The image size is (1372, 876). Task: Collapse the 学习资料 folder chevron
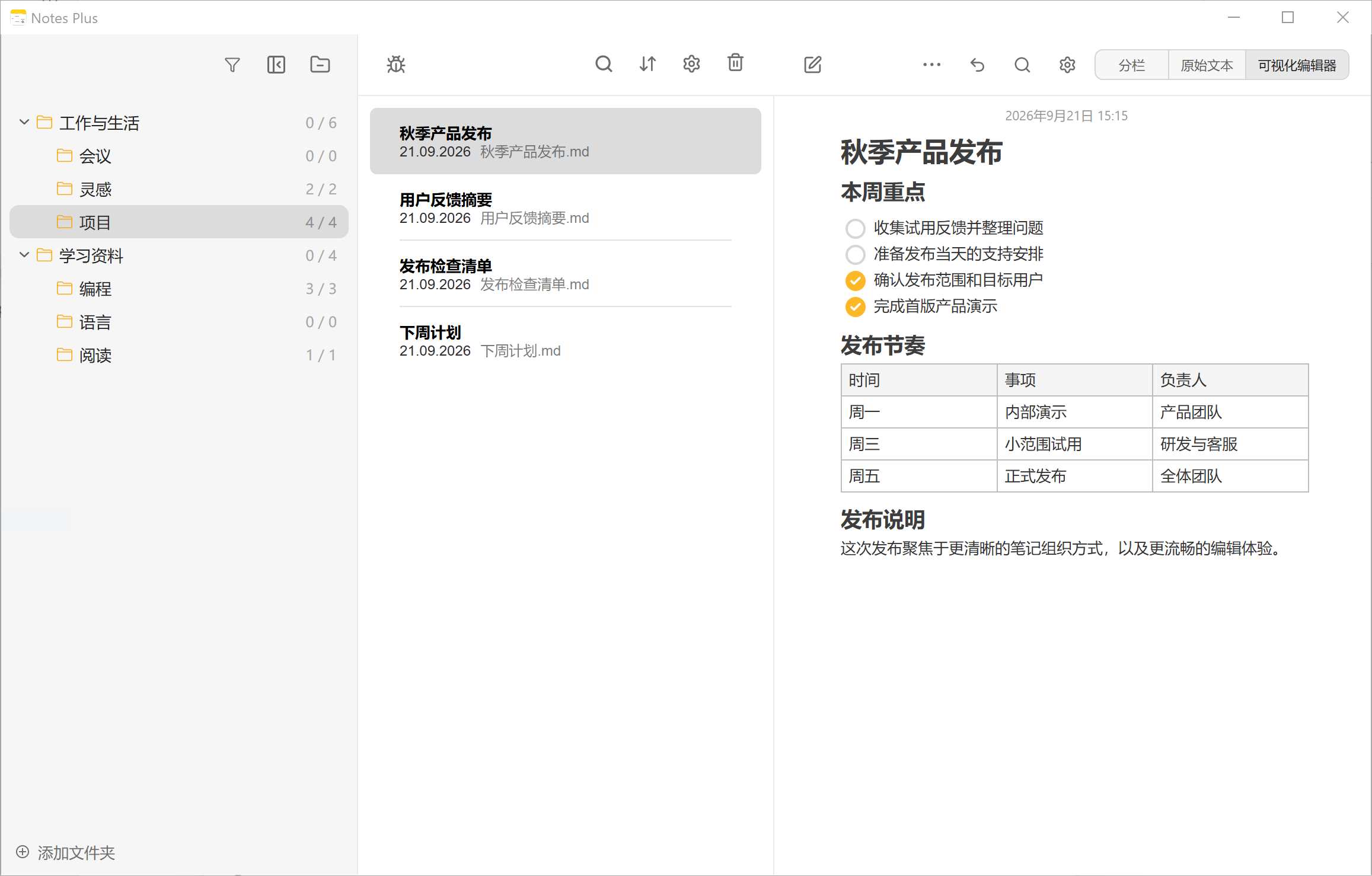click(x=24, y=255)
